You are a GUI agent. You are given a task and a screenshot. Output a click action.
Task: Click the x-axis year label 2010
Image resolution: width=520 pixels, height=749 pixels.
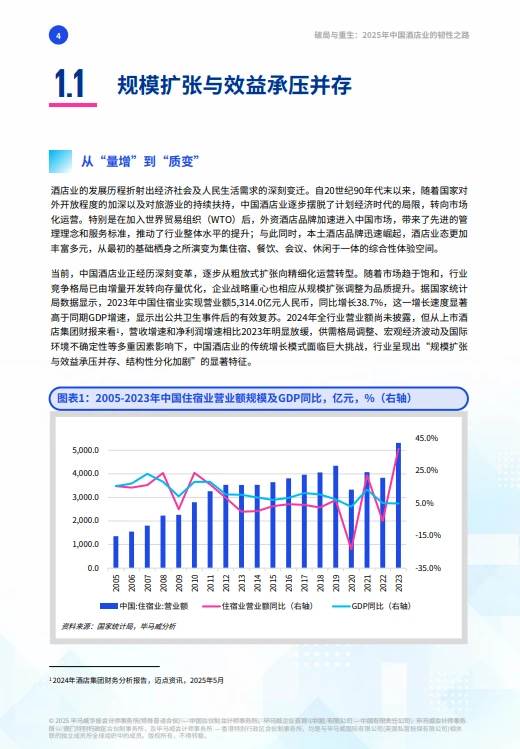pyautogui.click(x=194, y=583)
